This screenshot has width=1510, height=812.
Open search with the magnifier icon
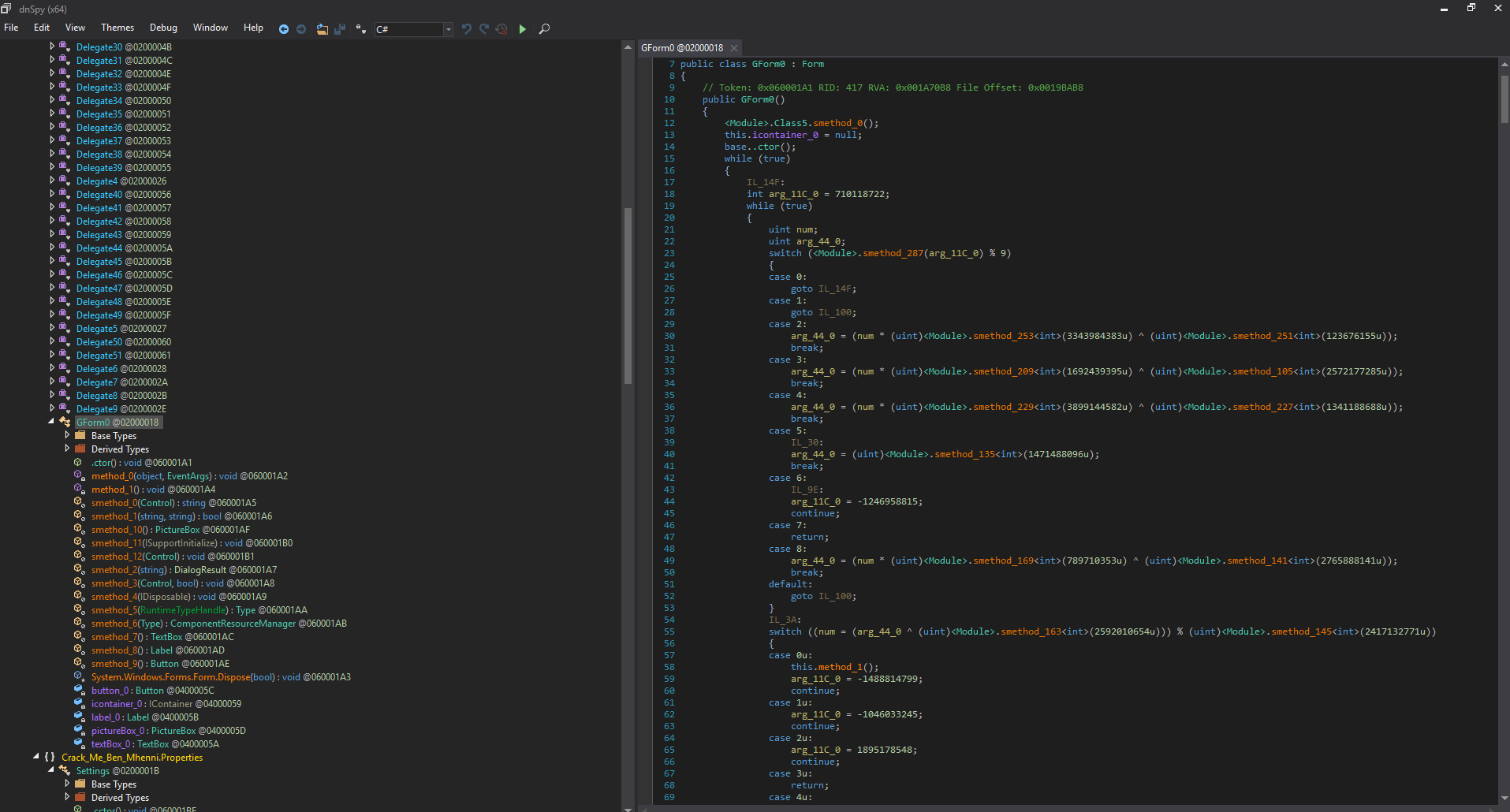(x=544, y=29)
